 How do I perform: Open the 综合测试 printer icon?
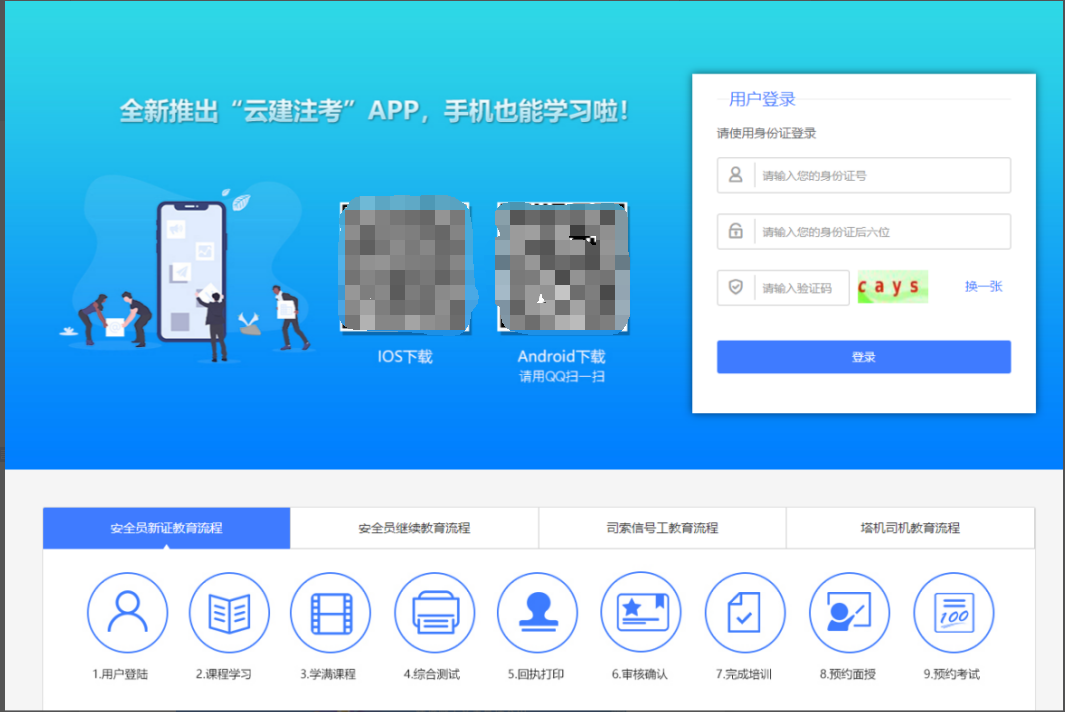pyautogui.click(x=434, y=612)
